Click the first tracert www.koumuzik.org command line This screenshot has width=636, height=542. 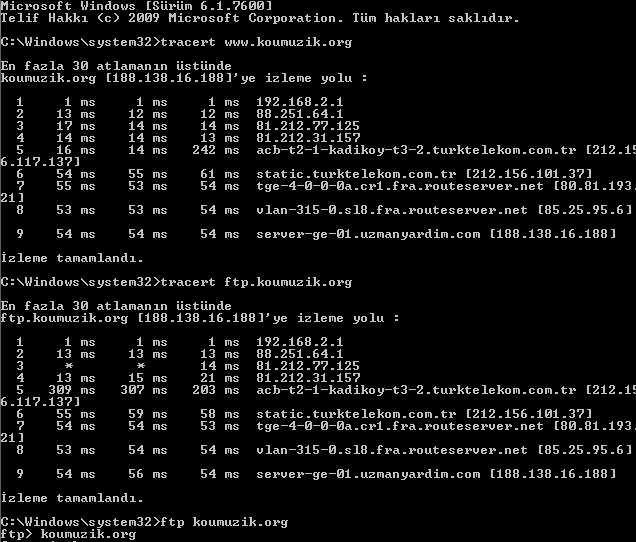click(176, 43)
